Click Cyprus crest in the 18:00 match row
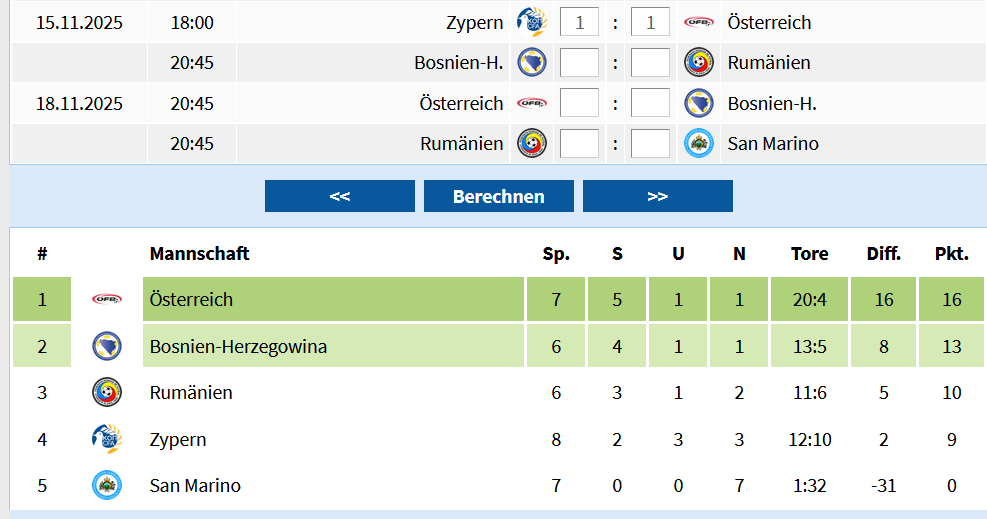The image size is (987, 519). click(530, 22)
